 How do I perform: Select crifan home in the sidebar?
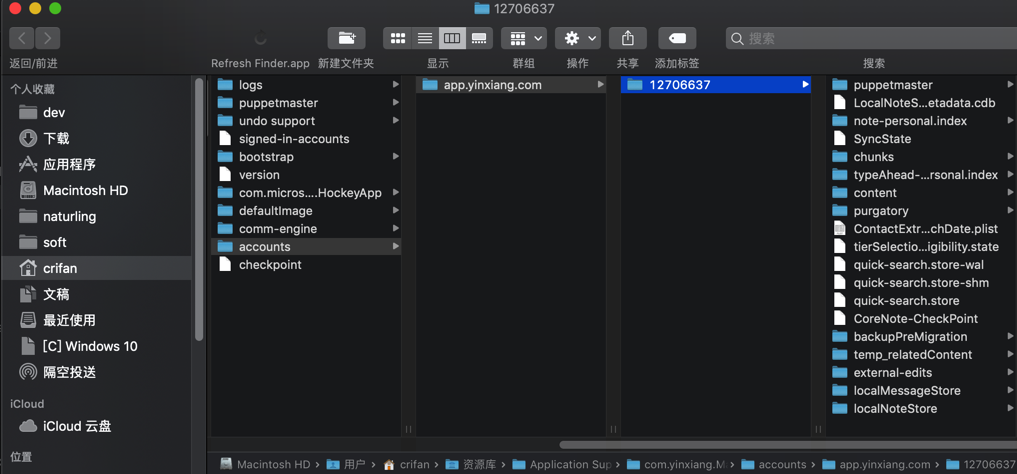[x=97, y=268]
